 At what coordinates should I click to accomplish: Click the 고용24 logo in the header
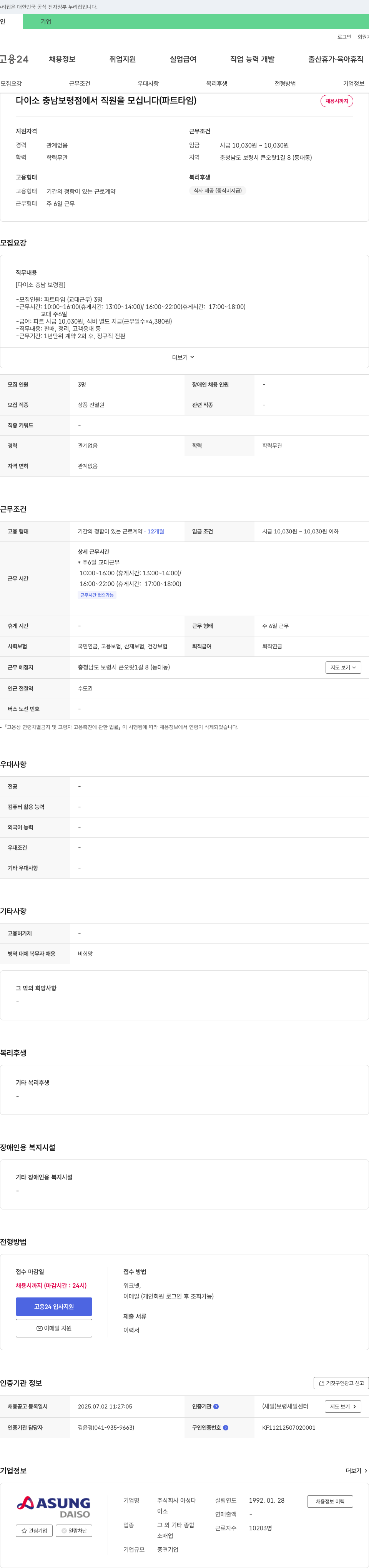pos(14,59)
